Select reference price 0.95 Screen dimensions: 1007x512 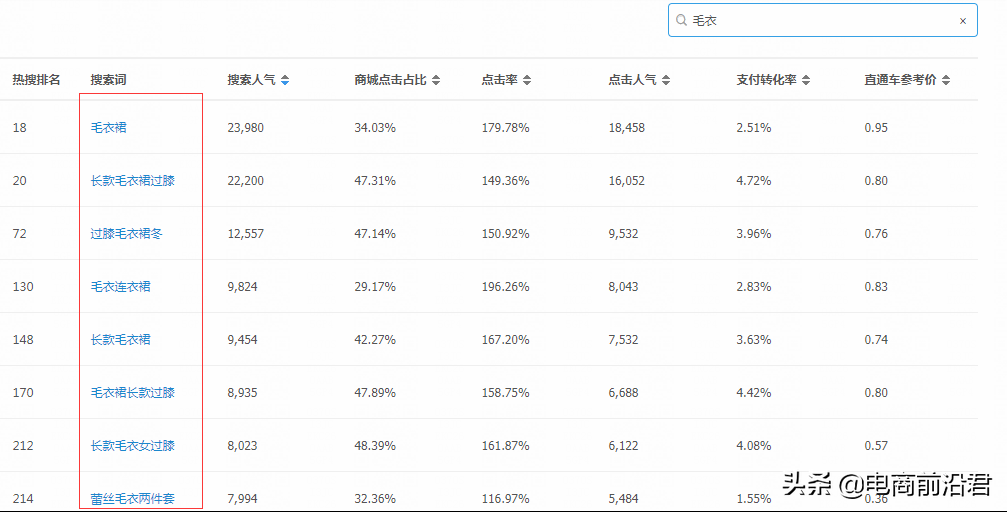pyautogui.click(x=876, y=128)
